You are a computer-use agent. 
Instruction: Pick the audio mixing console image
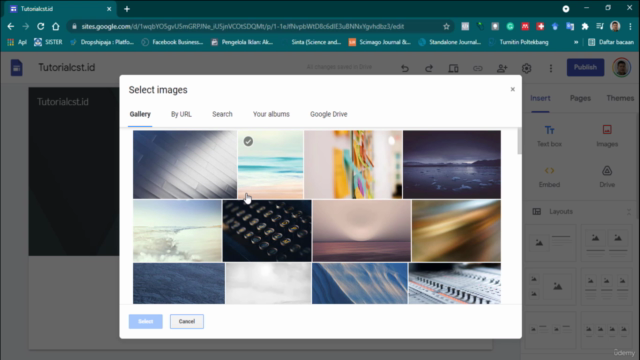(455, 283)
